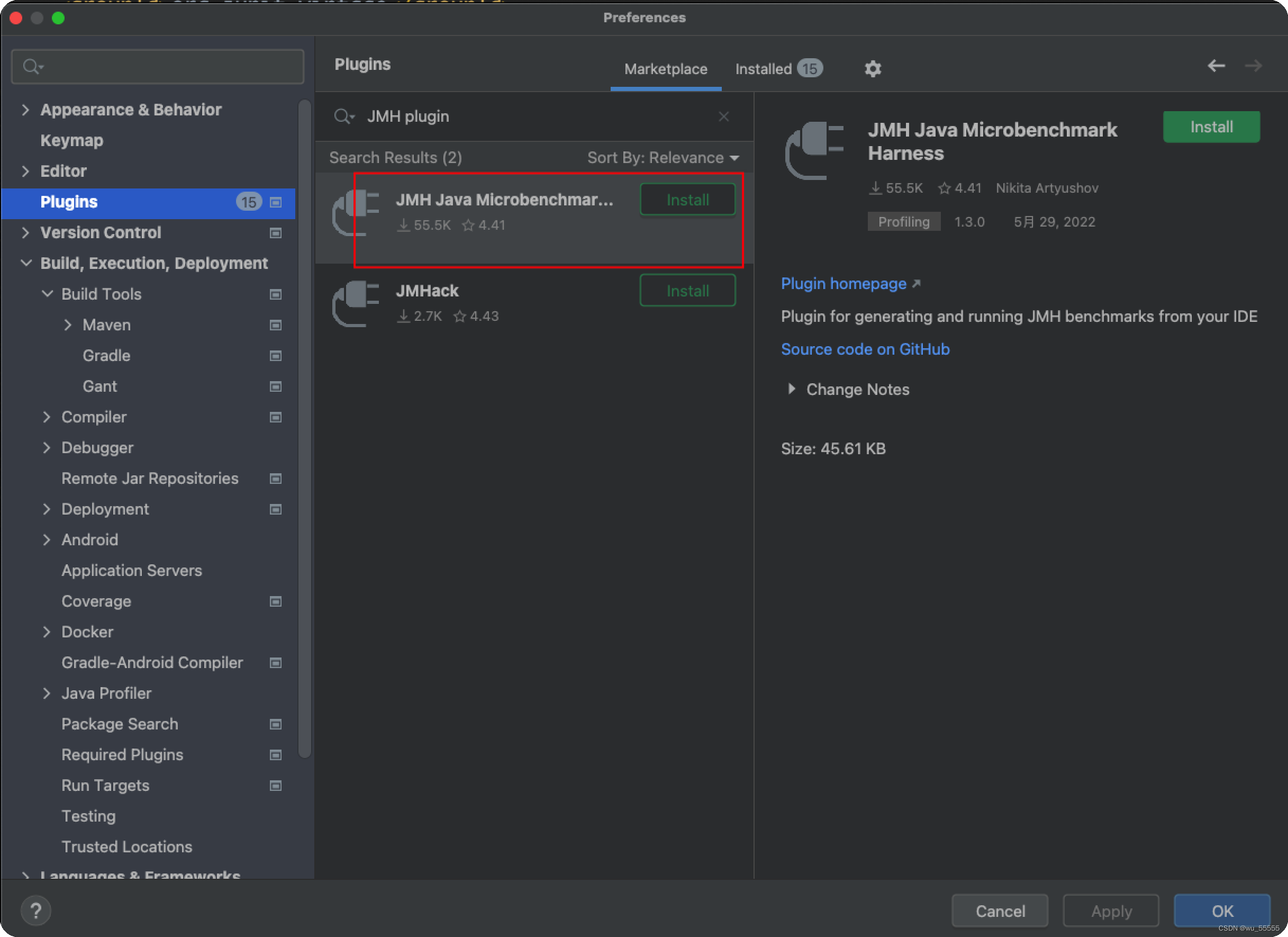Install the JMHack plugin
Viewport: 1288px width, 937px height.
(x=687, y=290)
